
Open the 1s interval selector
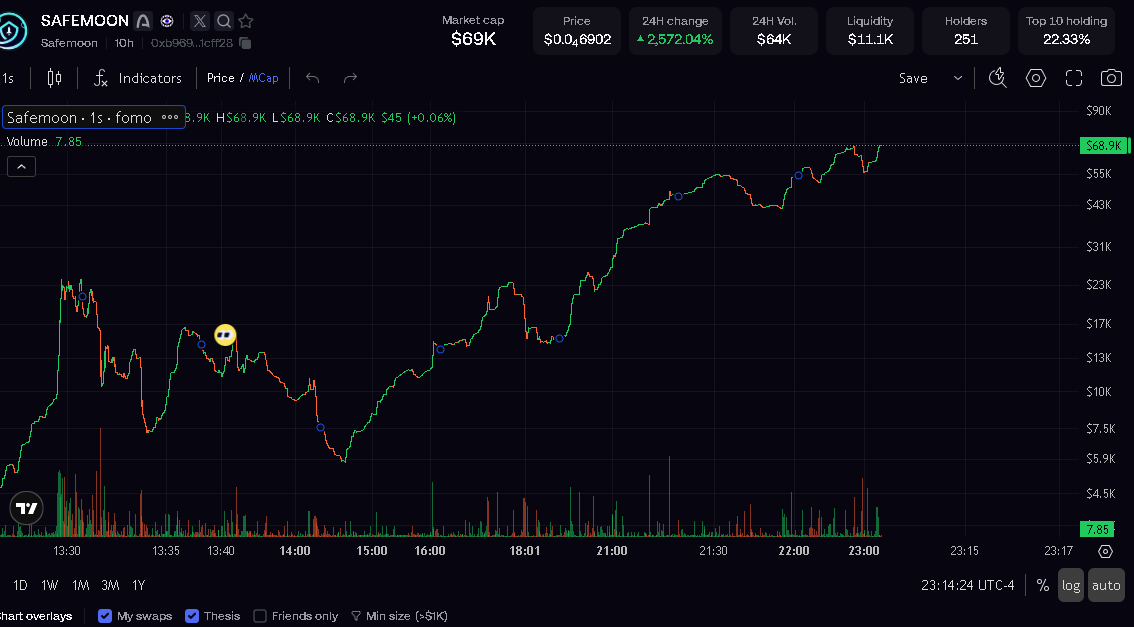click(8, 78)
